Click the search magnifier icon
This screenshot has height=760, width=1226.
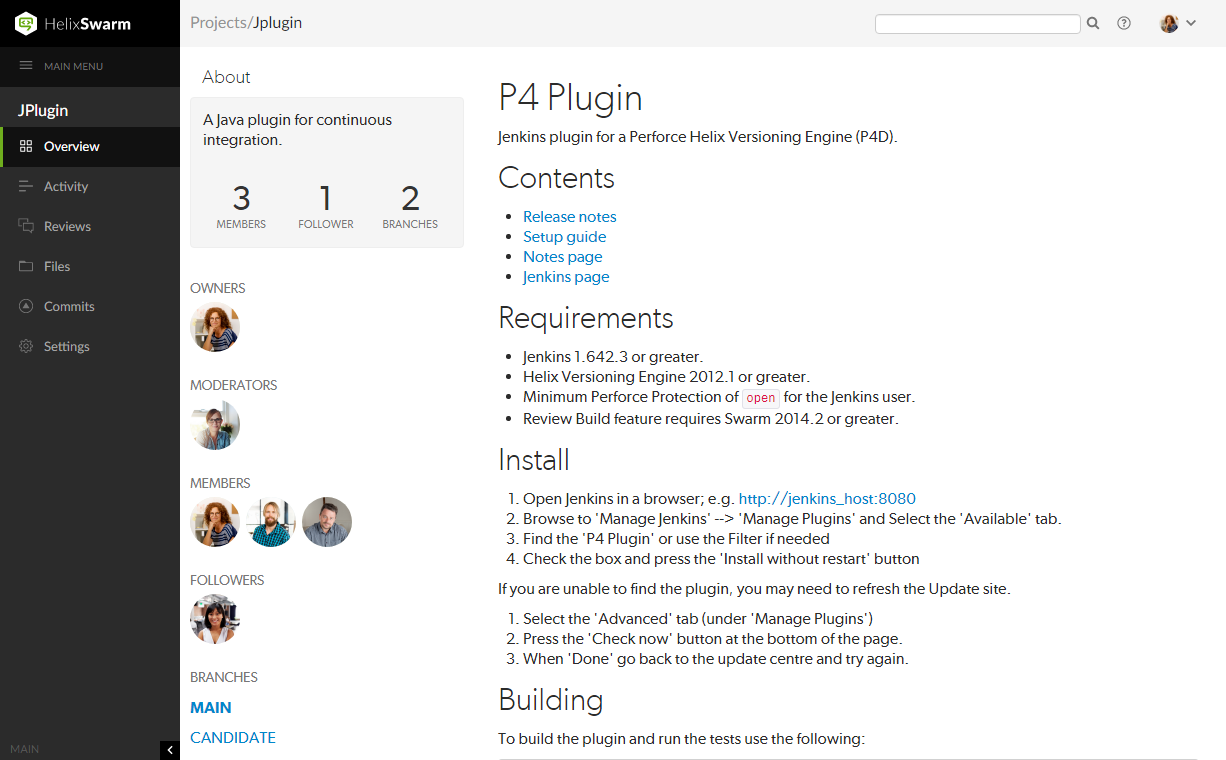tap(1092, 22)
